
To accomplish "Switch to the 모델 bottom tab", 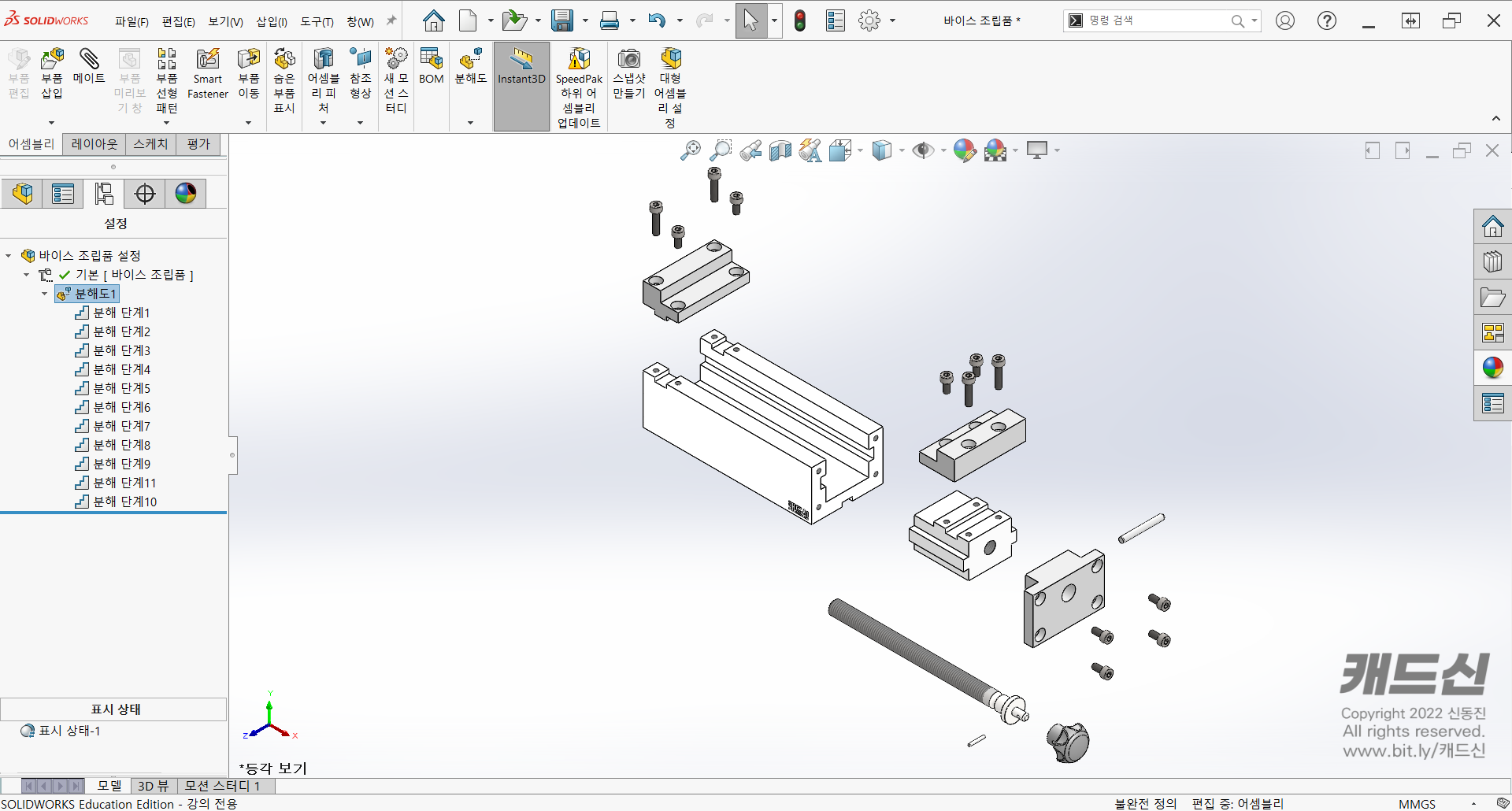I will coord(109,786).
